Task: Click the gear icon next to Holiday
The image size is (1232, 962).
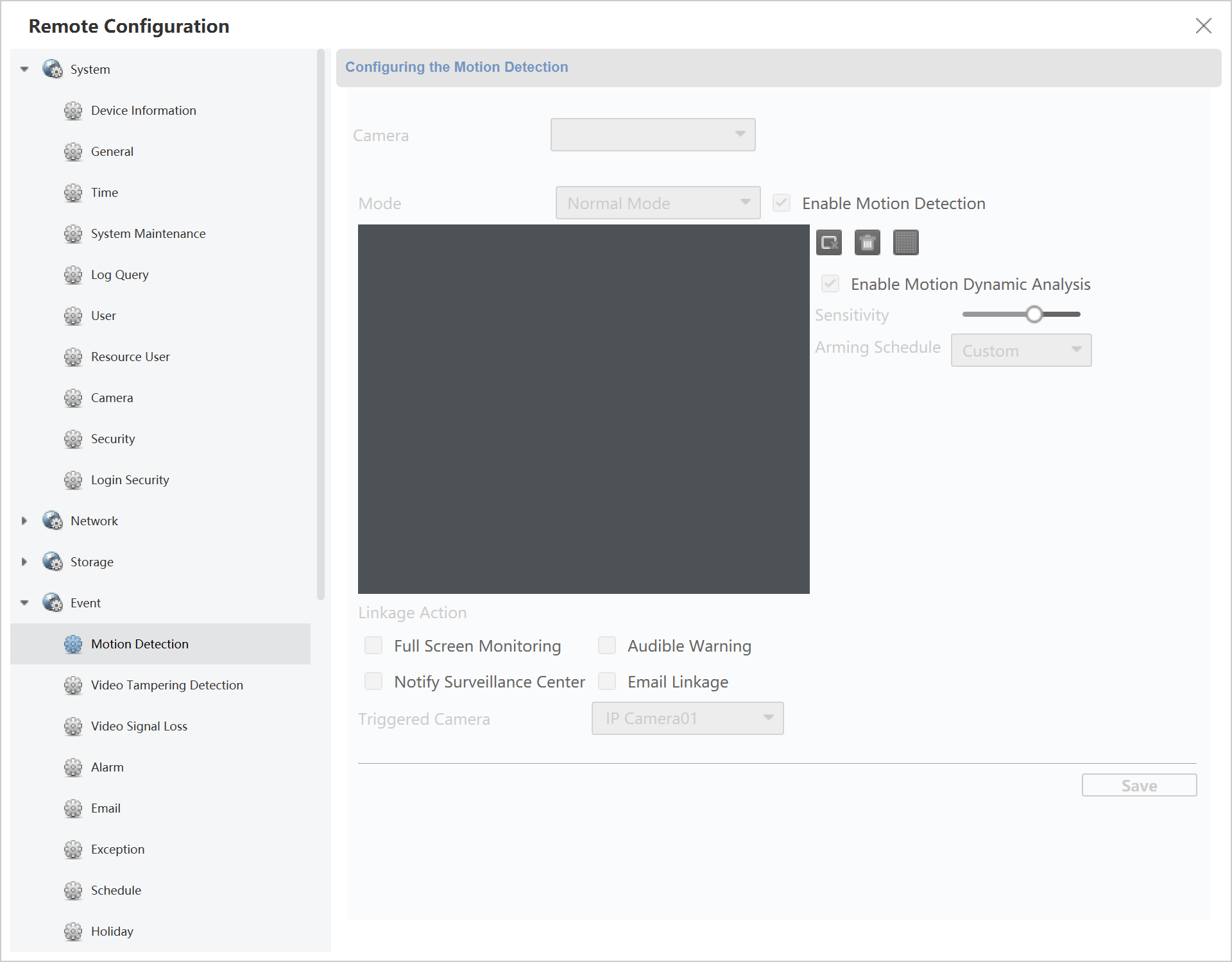Action: point(73,931)
